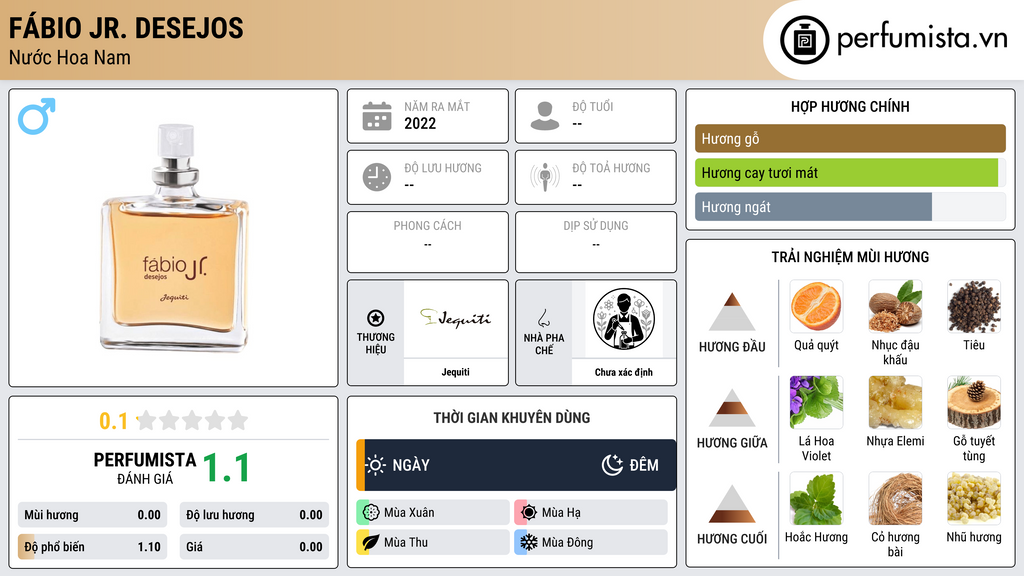Click the Nhựa Elemi resin image

[x=895, y=402]
